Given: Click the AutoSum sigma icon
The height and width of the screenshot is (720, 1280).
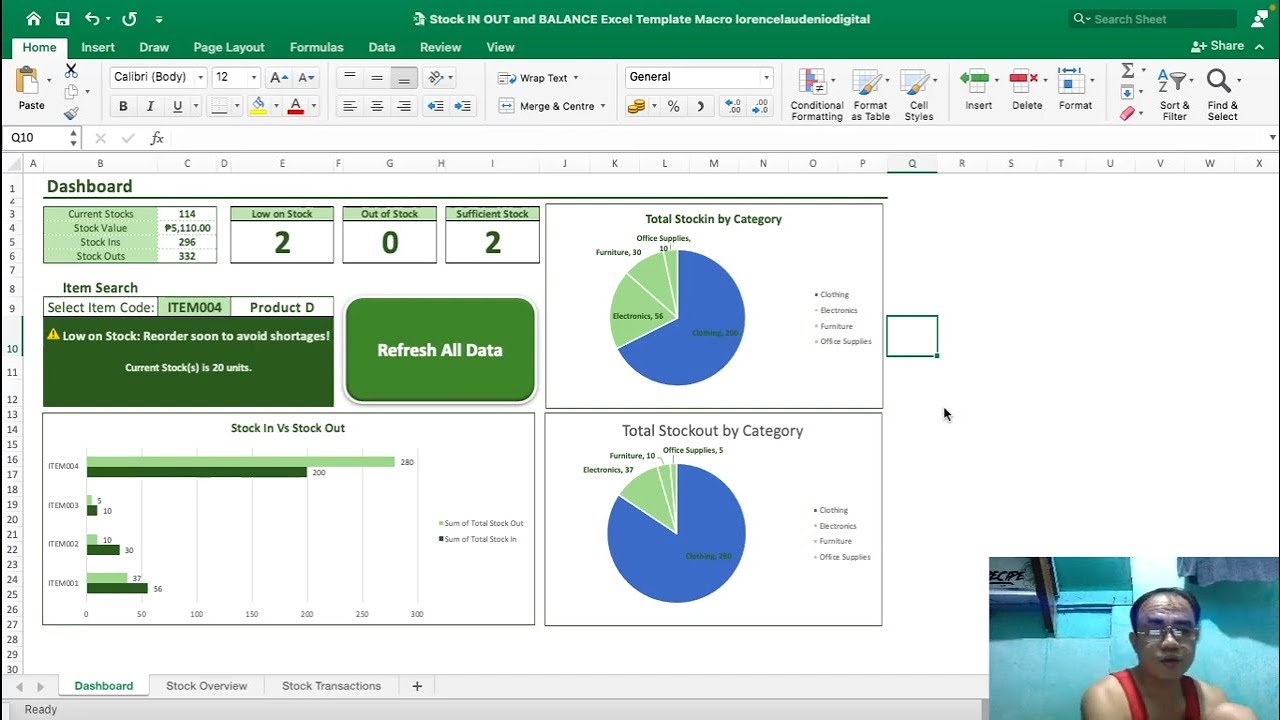Looking at the screenshot, I should 1128,71.
